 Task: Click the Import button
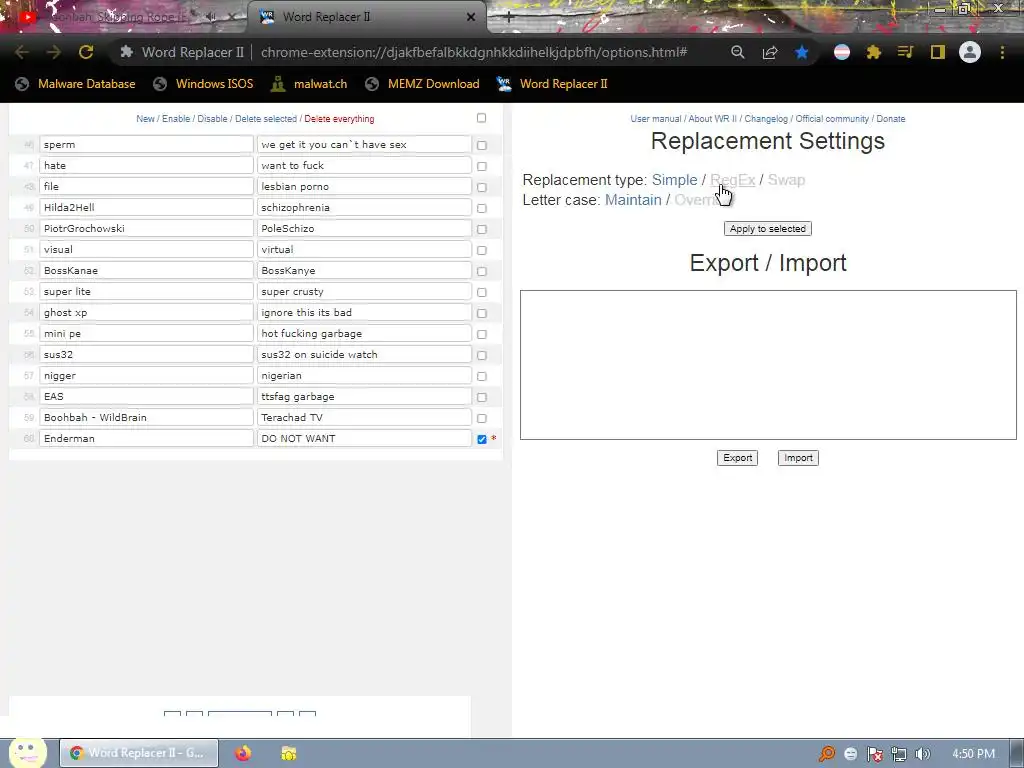click(798, 458)
